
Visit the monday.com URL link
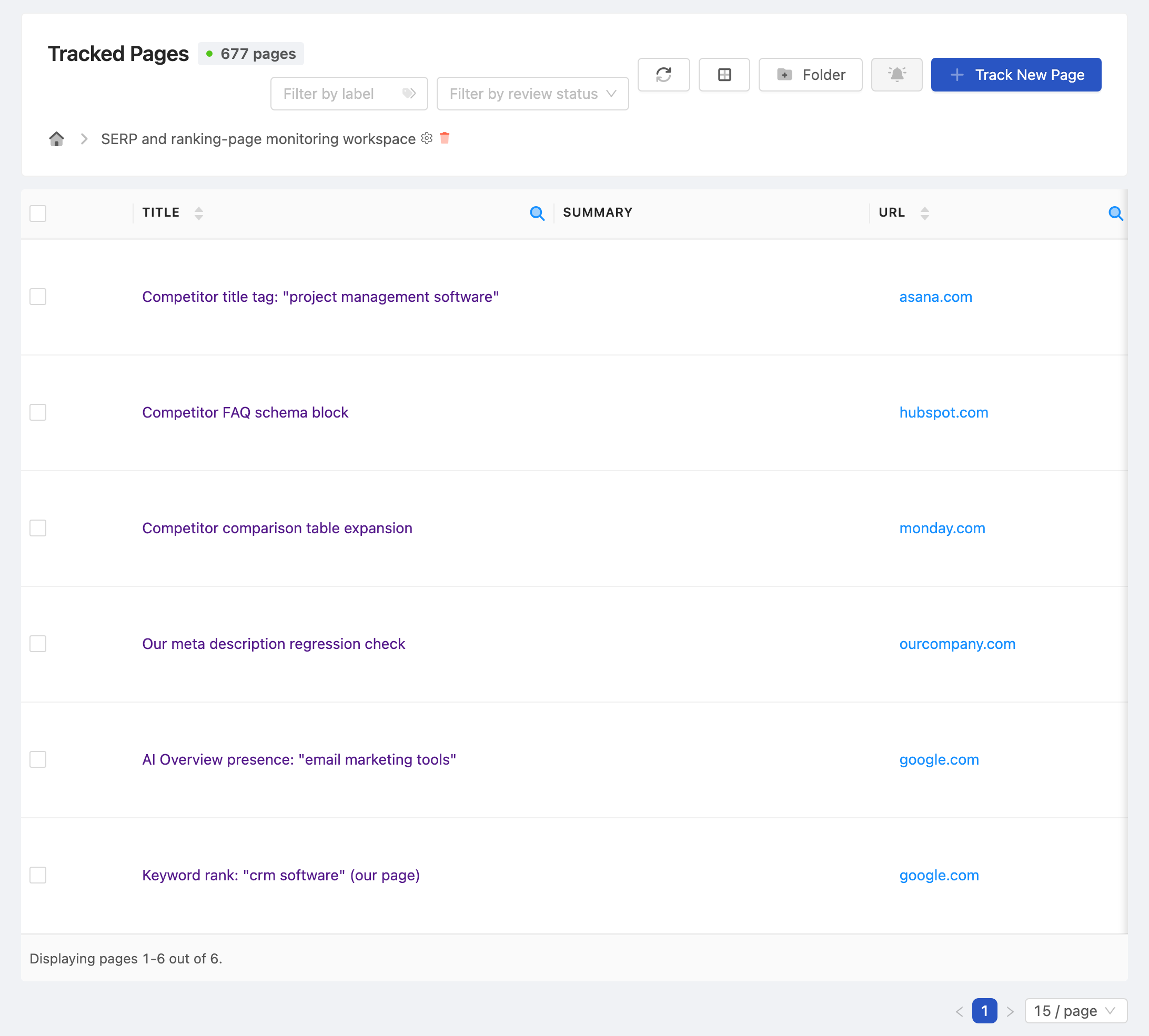tap(942, 528)
